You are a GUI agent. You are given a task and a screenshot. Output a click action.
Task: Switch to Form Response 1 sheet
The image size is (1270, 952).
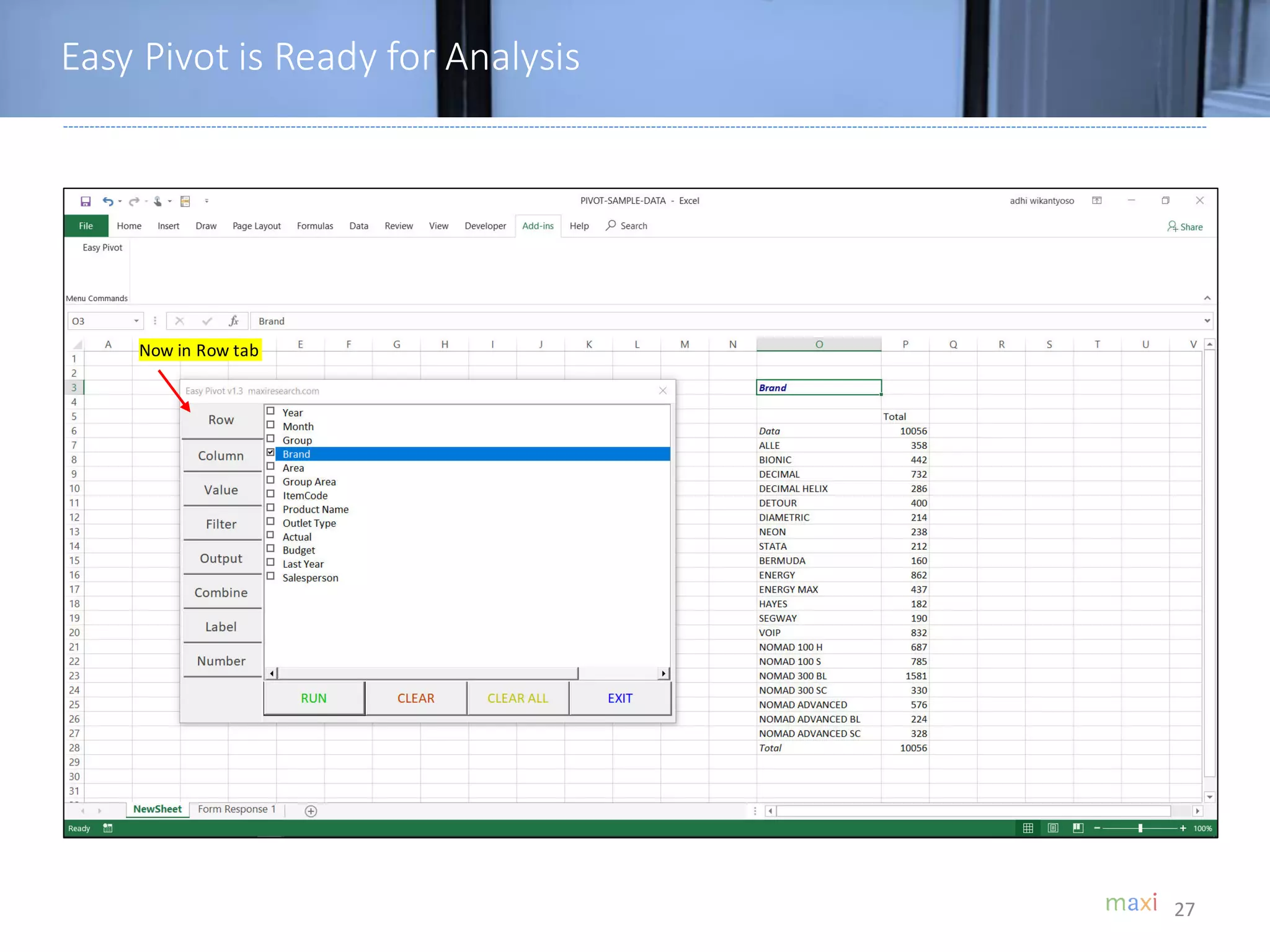pos(237,809)
